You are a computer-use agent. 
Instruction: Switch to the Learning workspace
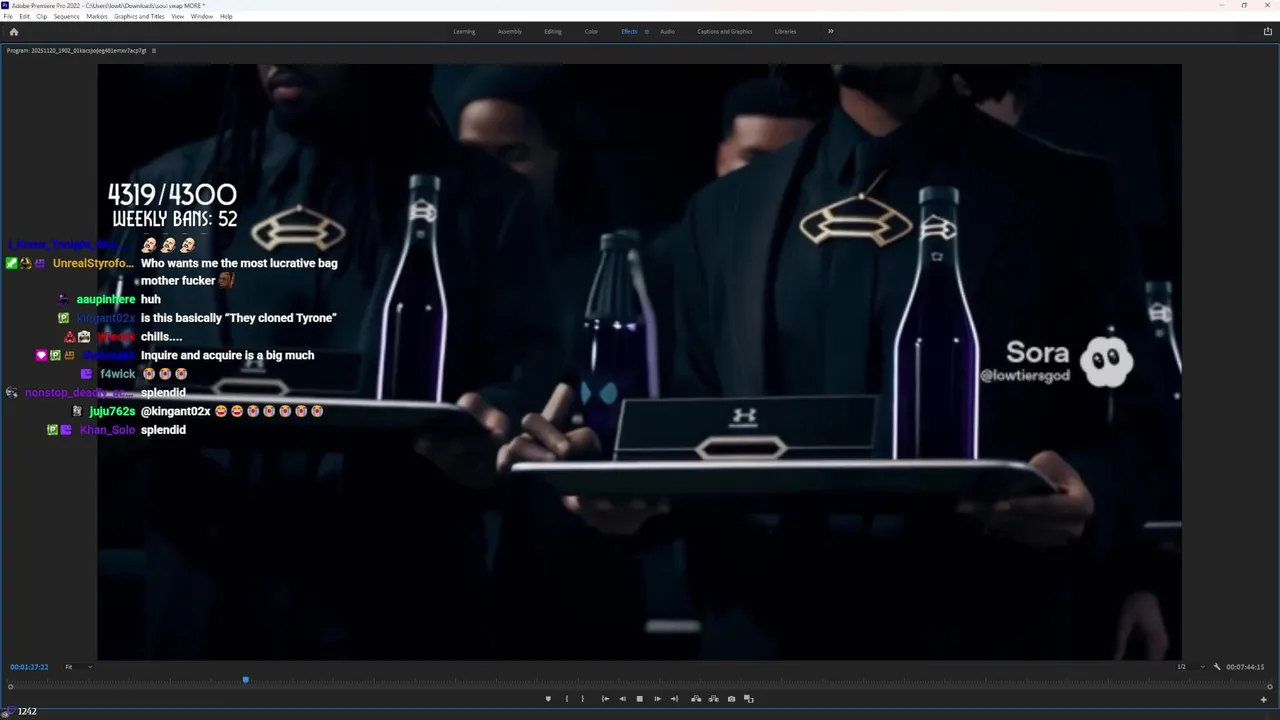pos(464,31)
